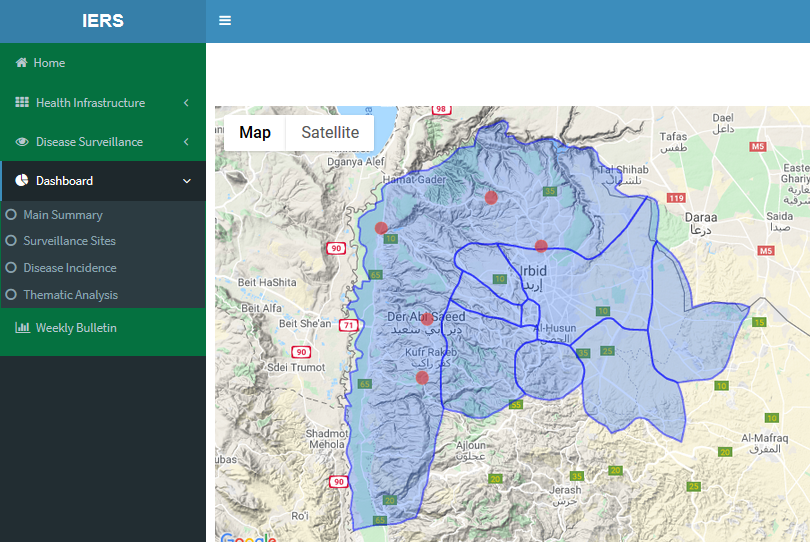
Task: Open the Weekly Bulletin page
Action: pos(103,328)
